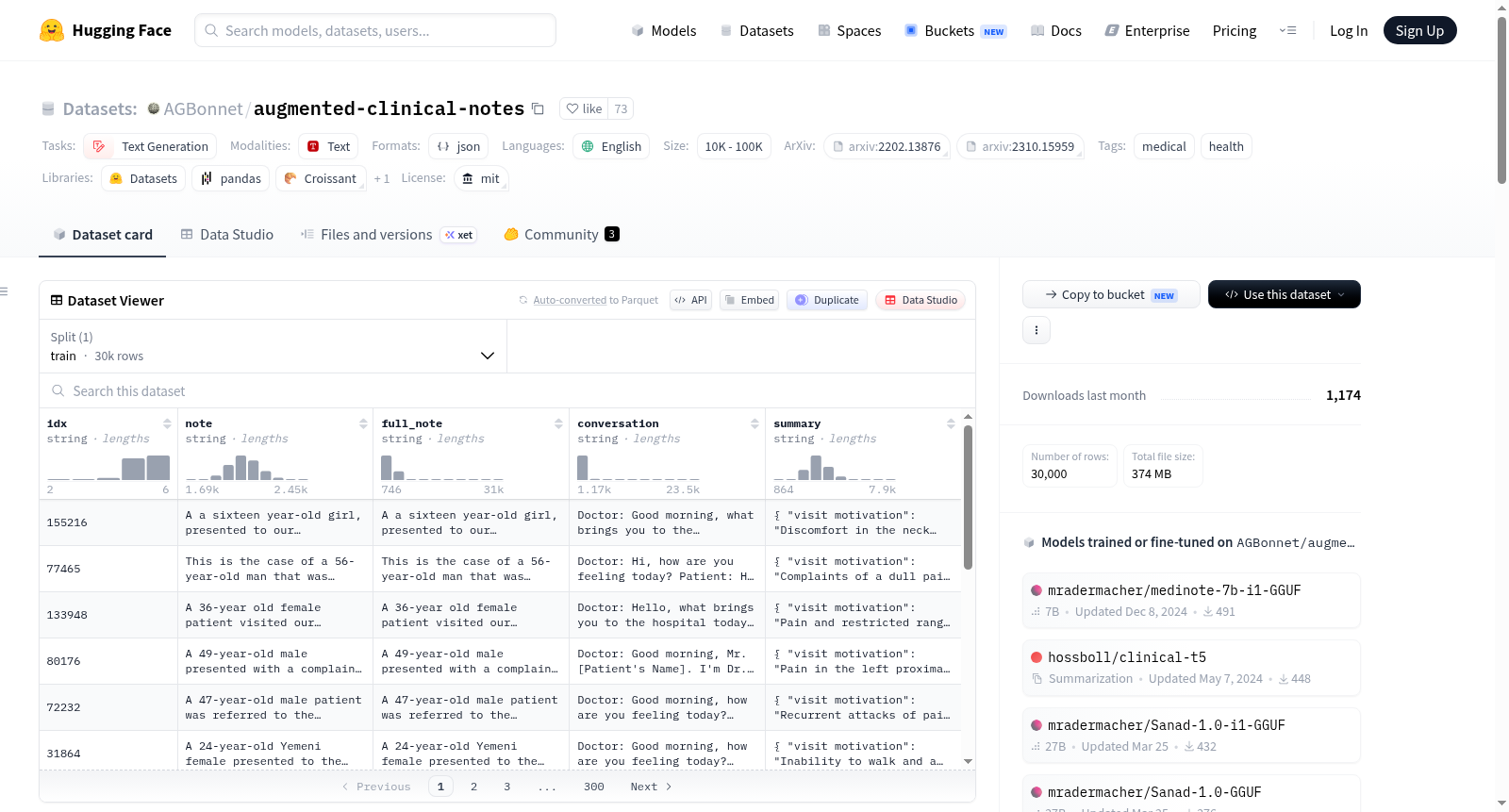Viewport: 1509px width, 812px height.
Task: Open the arxiv:2202.13876 paper tag
Action: pos(887,146)
